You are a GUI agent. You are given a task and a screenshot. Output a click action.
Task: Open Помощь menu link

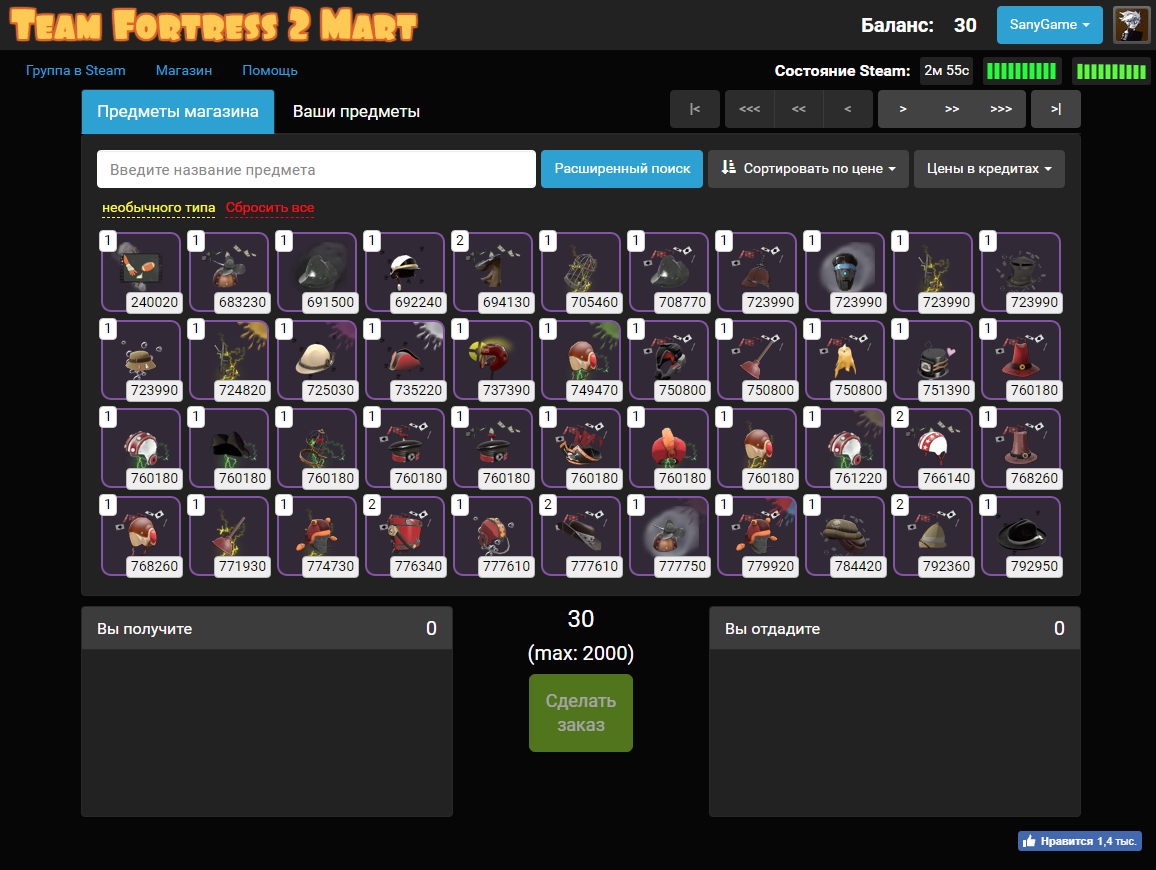(x=270, y=71)
